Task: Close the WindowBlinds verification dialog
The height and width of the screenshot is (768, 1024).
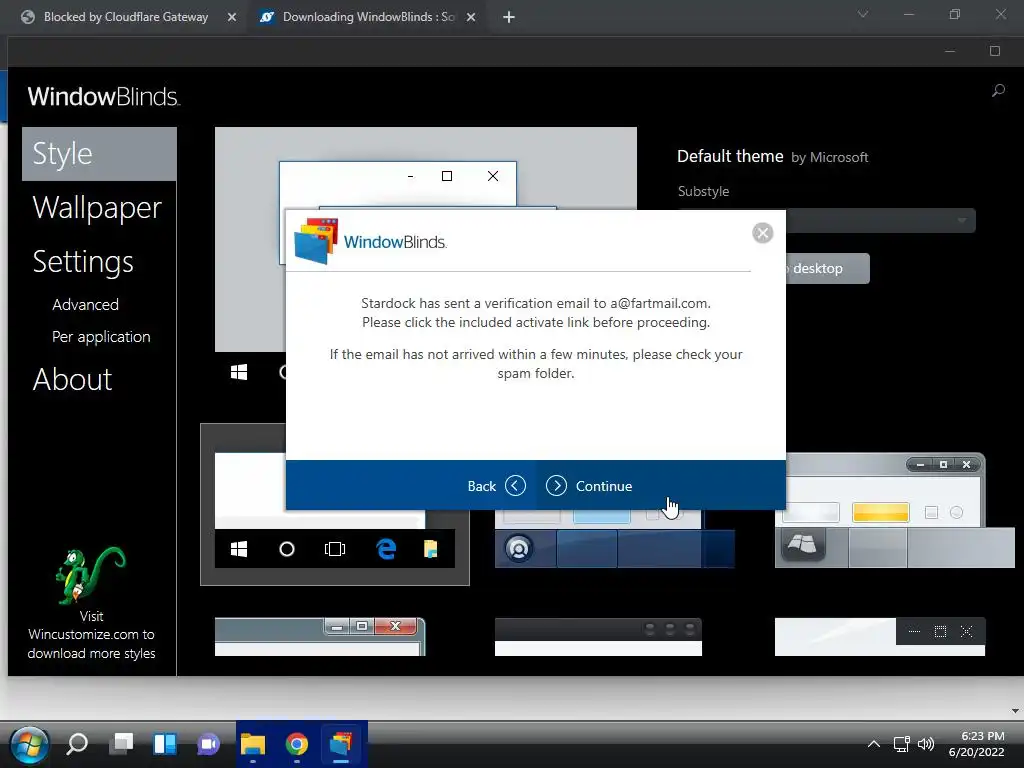Action: tap(762, 233)
